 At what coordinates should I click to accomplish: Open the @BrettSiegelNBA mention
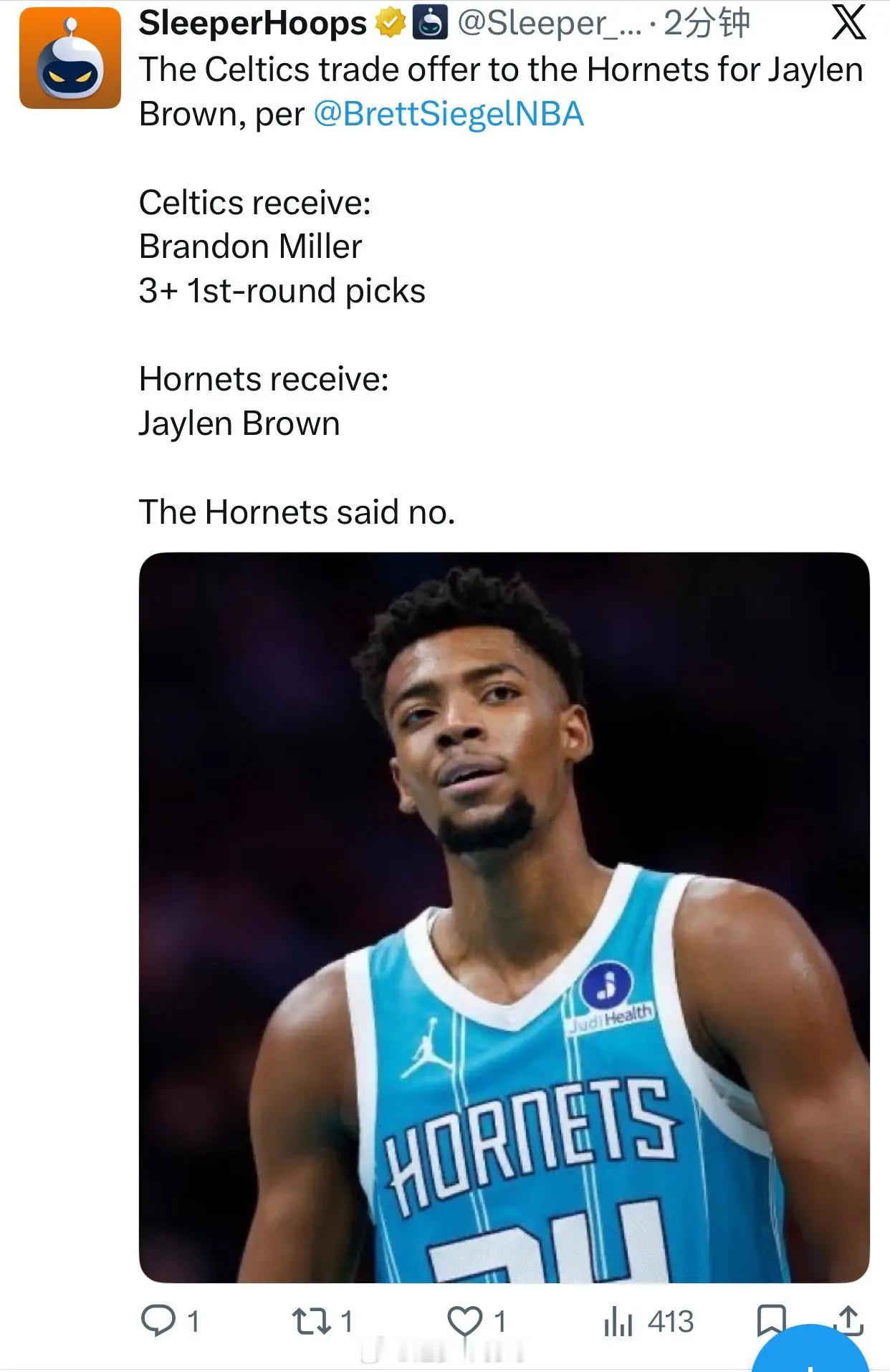pyautogui.click(x=449, y=114)
